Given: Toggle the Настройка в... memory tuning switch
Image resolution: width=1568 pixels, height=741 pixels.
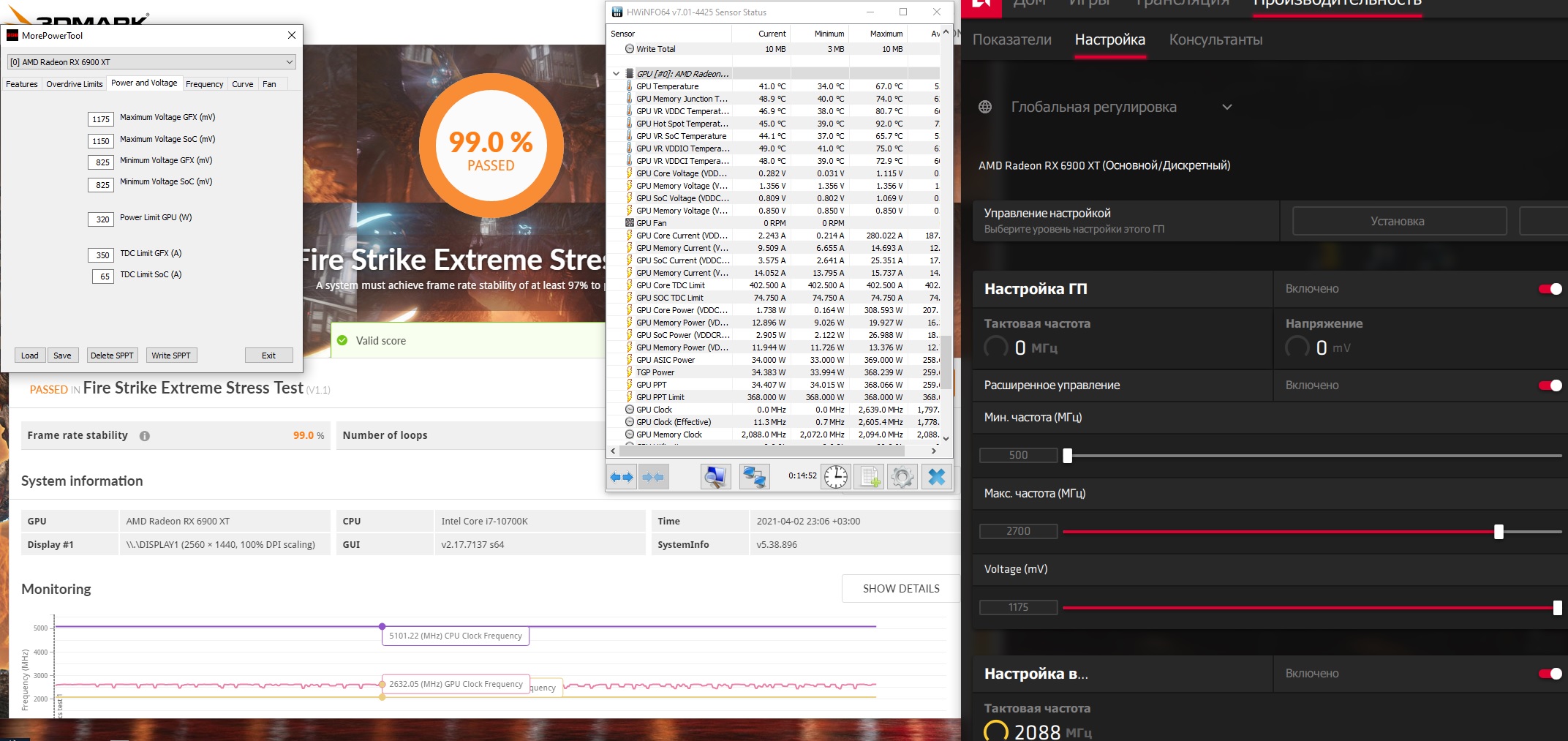Looking at the screenshot, I should coord(1550,674).
